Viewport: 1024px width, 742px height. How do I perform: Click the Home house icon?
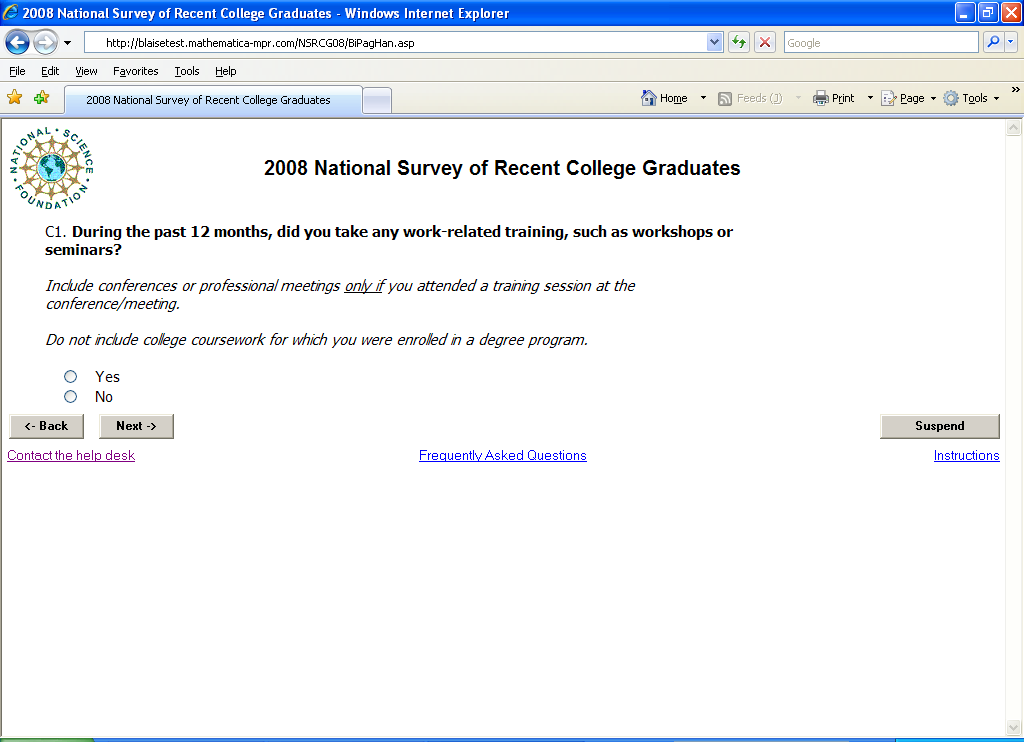(649, 98)
